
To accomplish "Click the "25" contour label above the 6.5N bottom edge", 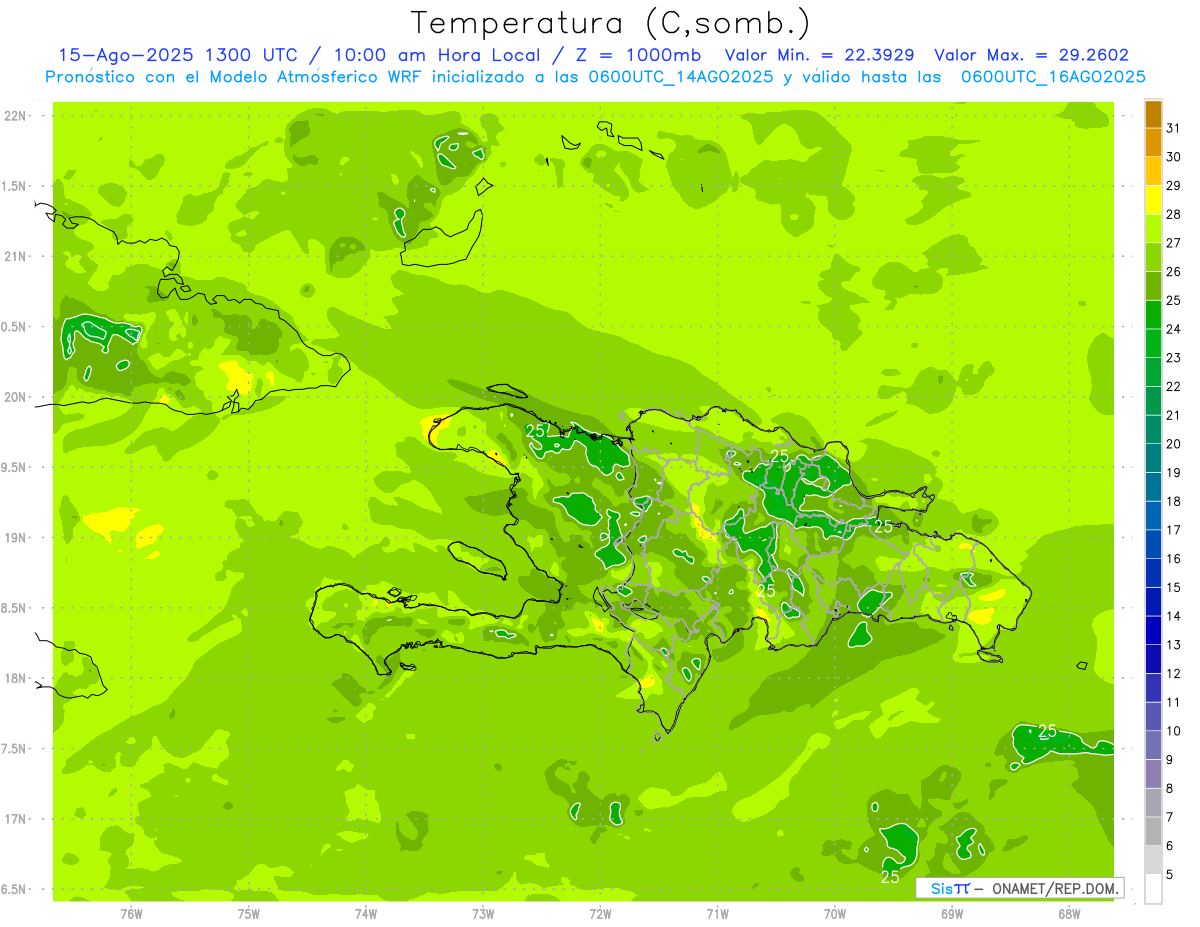I will 890,877.
